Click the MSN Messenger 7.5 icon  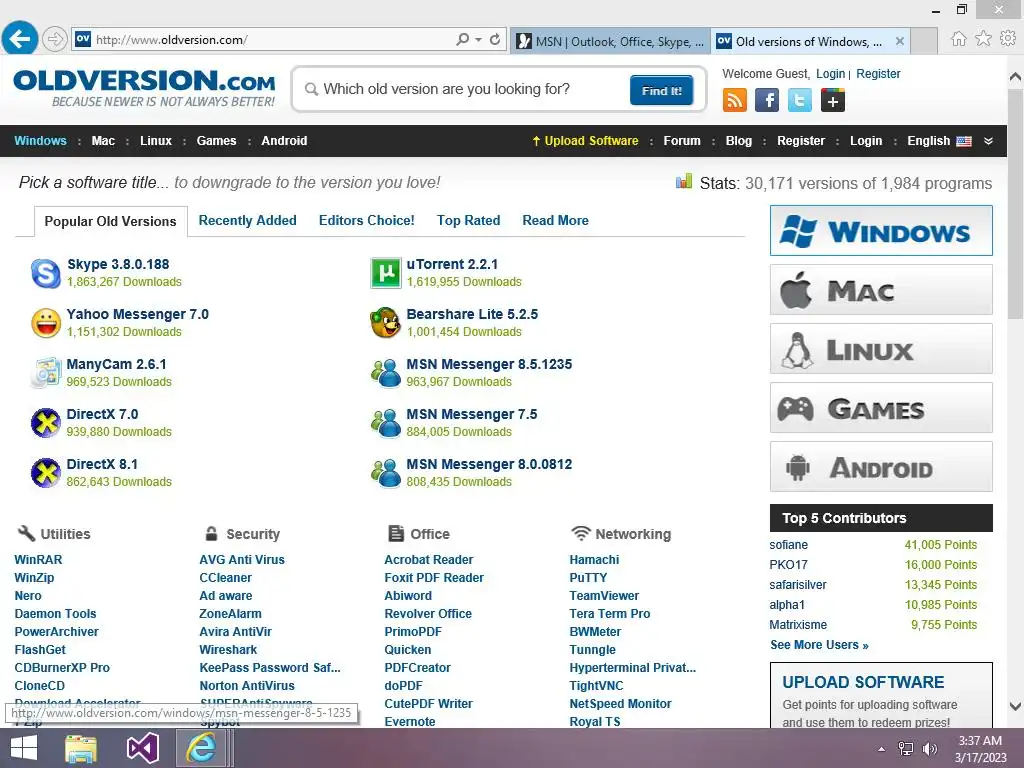click(x=386, y=423)
